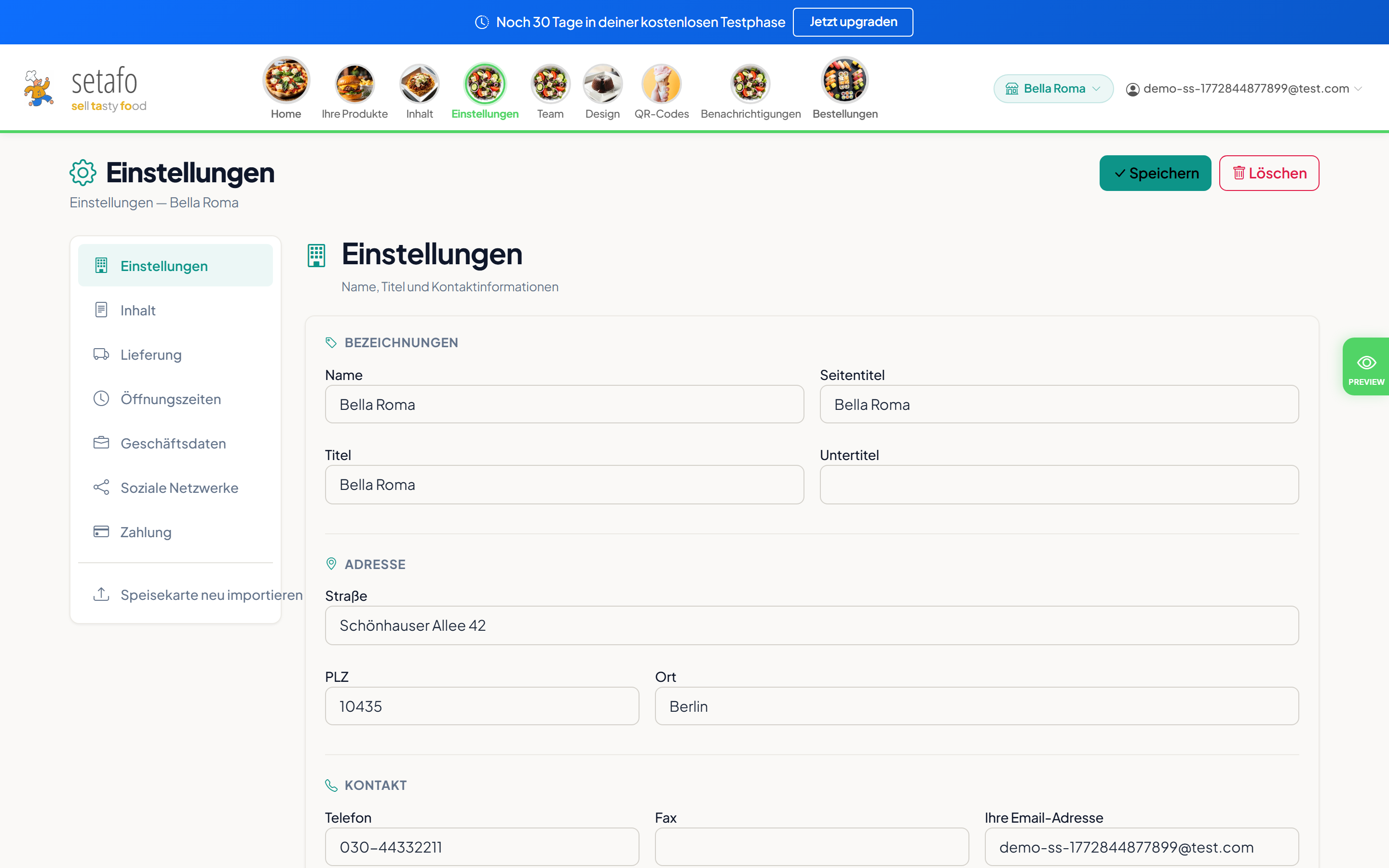The height and width of the screenshot is (868, 1389).
Task: Click the building icon by section heading
Action: pyautogui.click(x=316, y=256)
